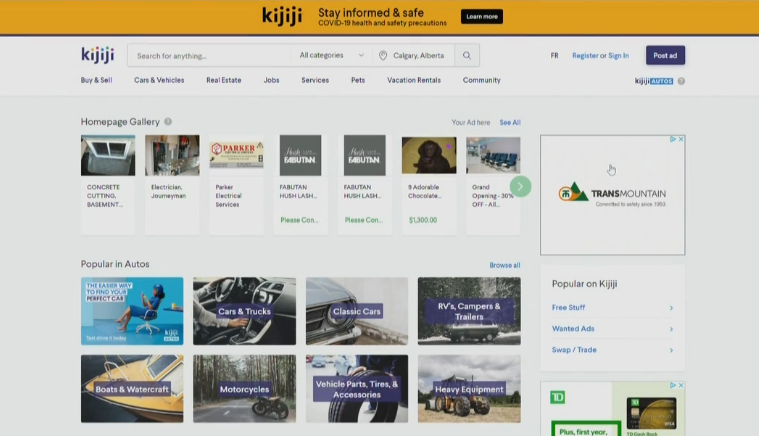
Task: Click the Search for anything field
Action: click(x=209, y=56)
